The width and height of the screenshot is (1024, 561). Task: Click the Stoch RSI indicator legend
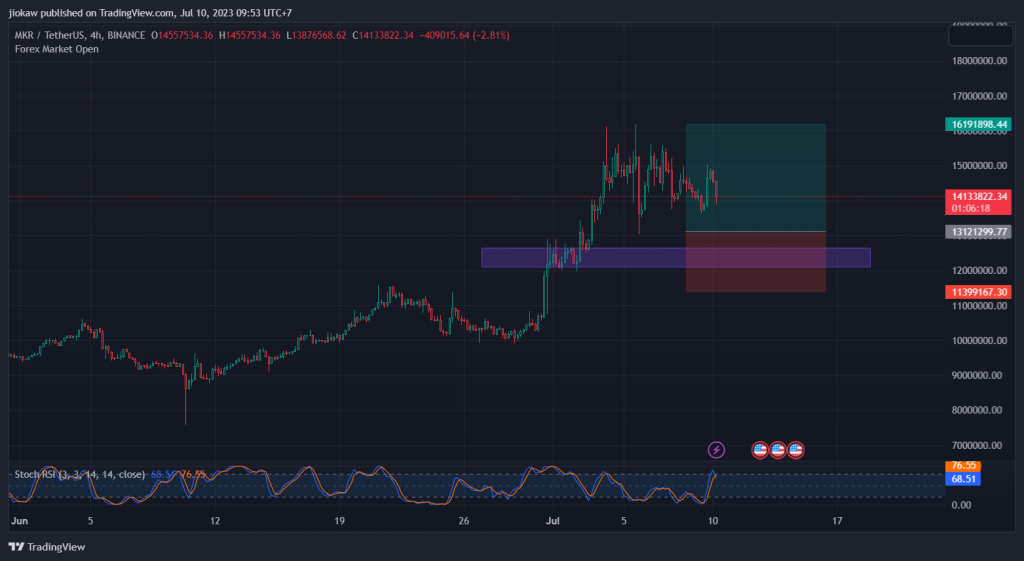point(80,474)
